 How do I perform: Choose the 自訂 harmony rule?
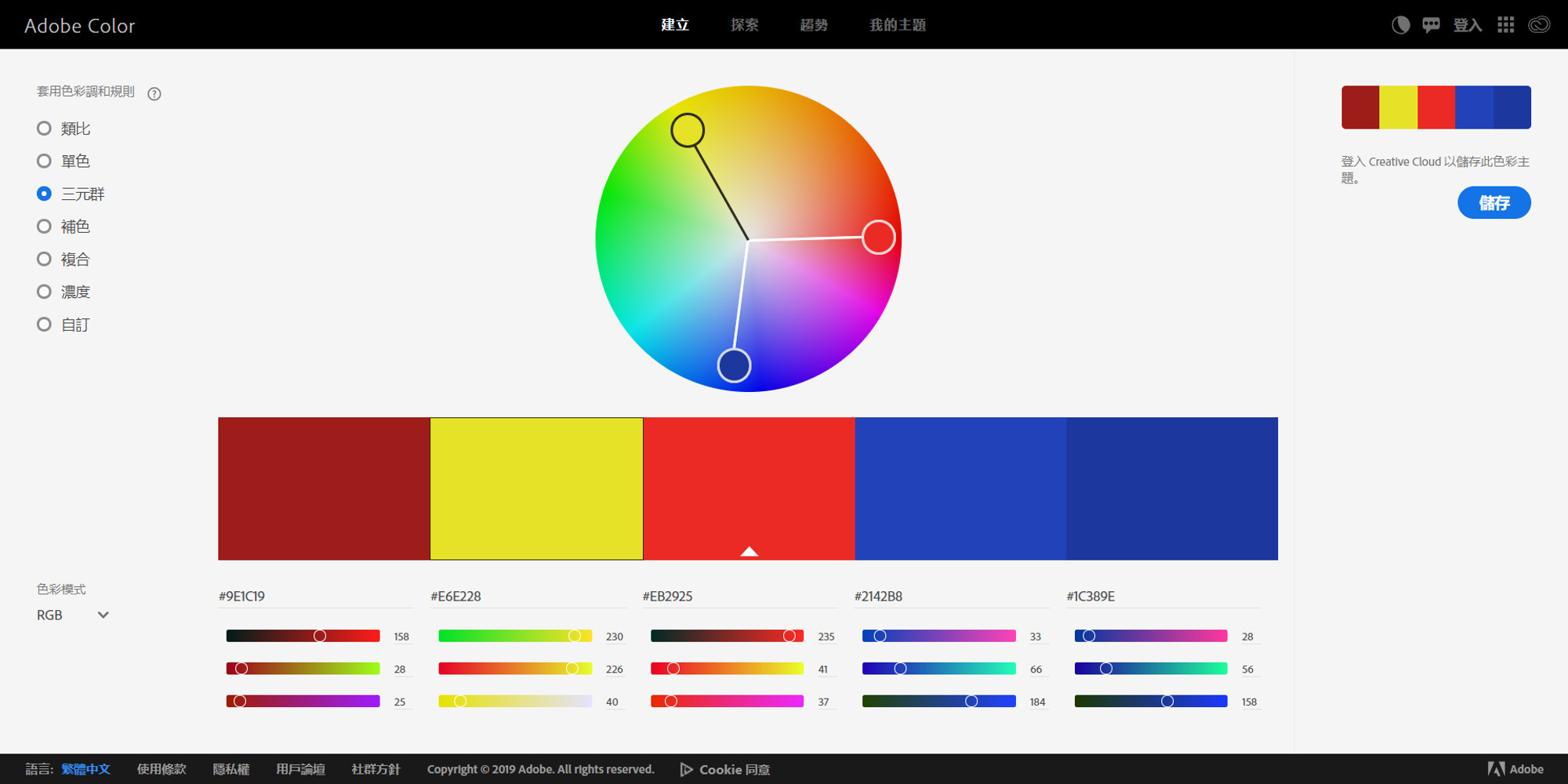[64, 325]
